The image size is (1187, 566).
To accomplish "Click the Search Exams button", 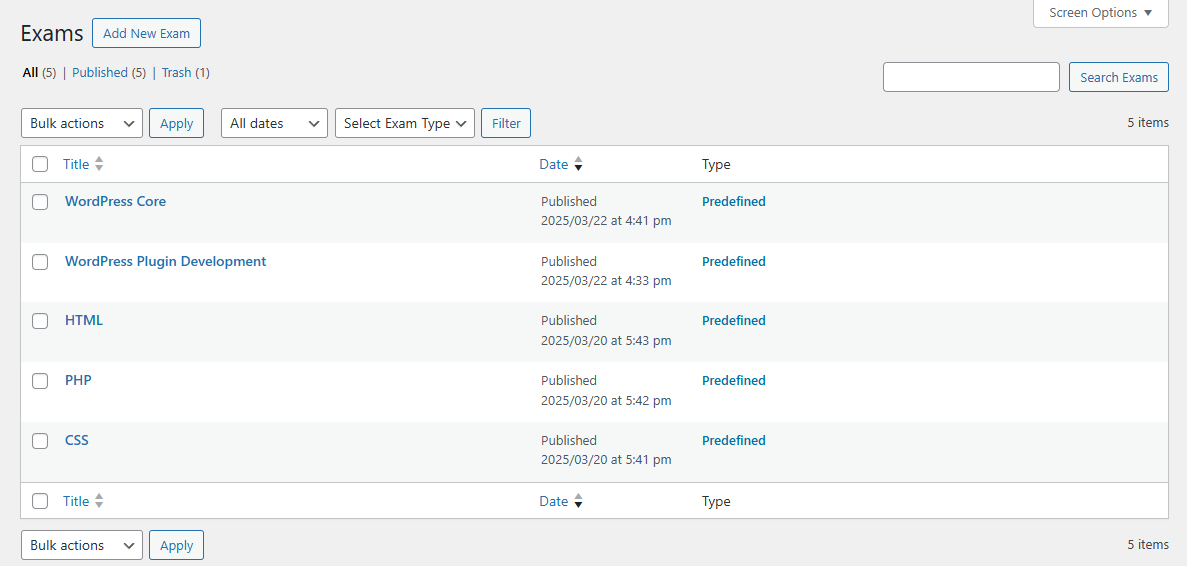I will pos(1118,77).
